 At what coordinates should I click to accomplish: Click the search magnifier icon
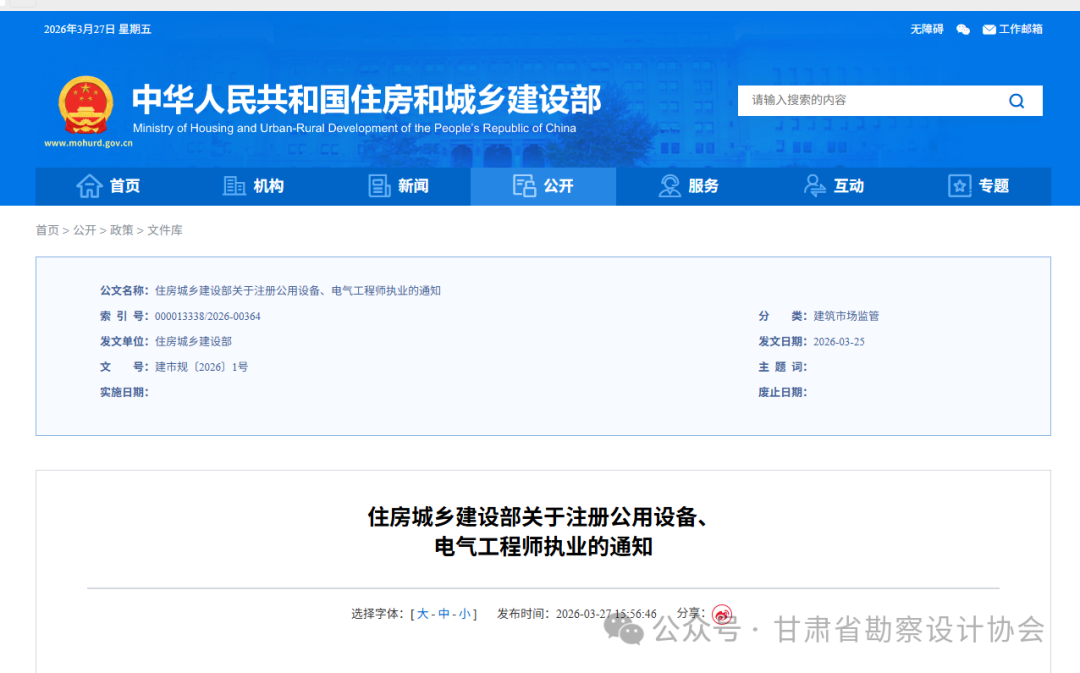(x=1016, y=100)
